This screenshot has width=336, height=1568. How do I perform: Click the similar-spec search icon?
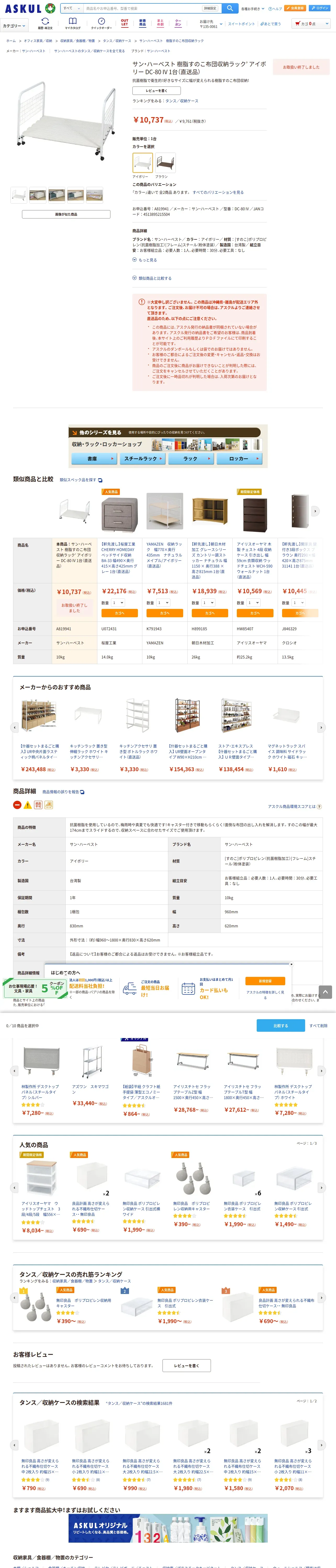100,480
